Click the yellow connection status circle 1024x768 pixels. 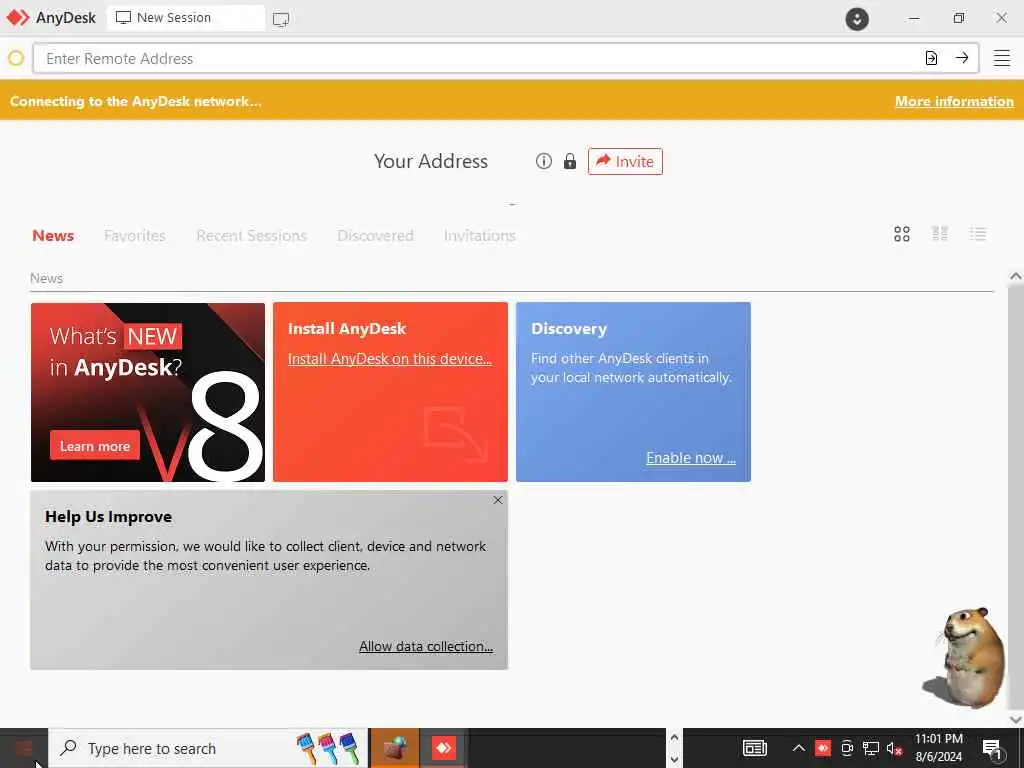16,58
